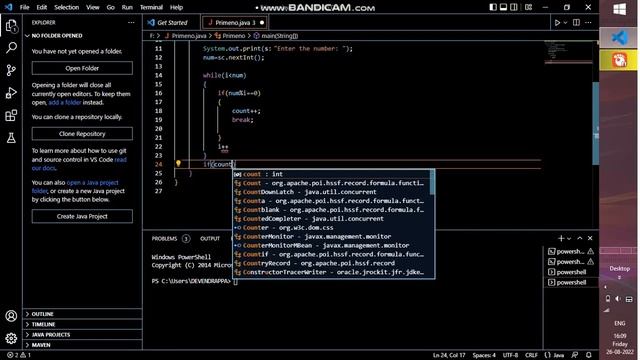Open the Manage gear icon
This screenshot has width=640, height=360.
(x=11, y=338)
